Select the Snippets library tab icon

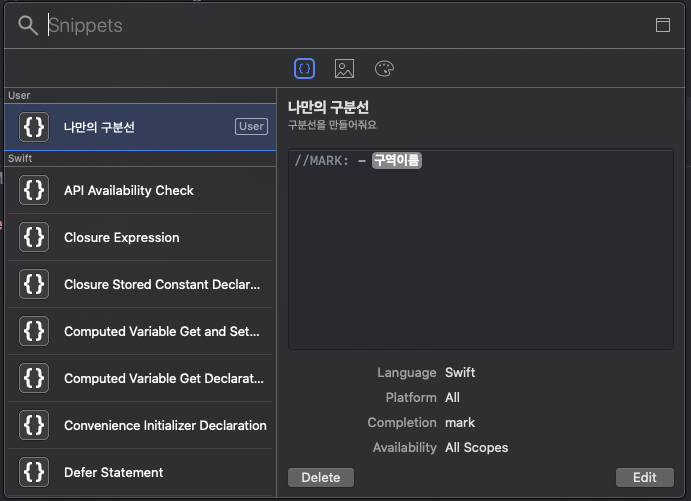[x=304, y=69]
